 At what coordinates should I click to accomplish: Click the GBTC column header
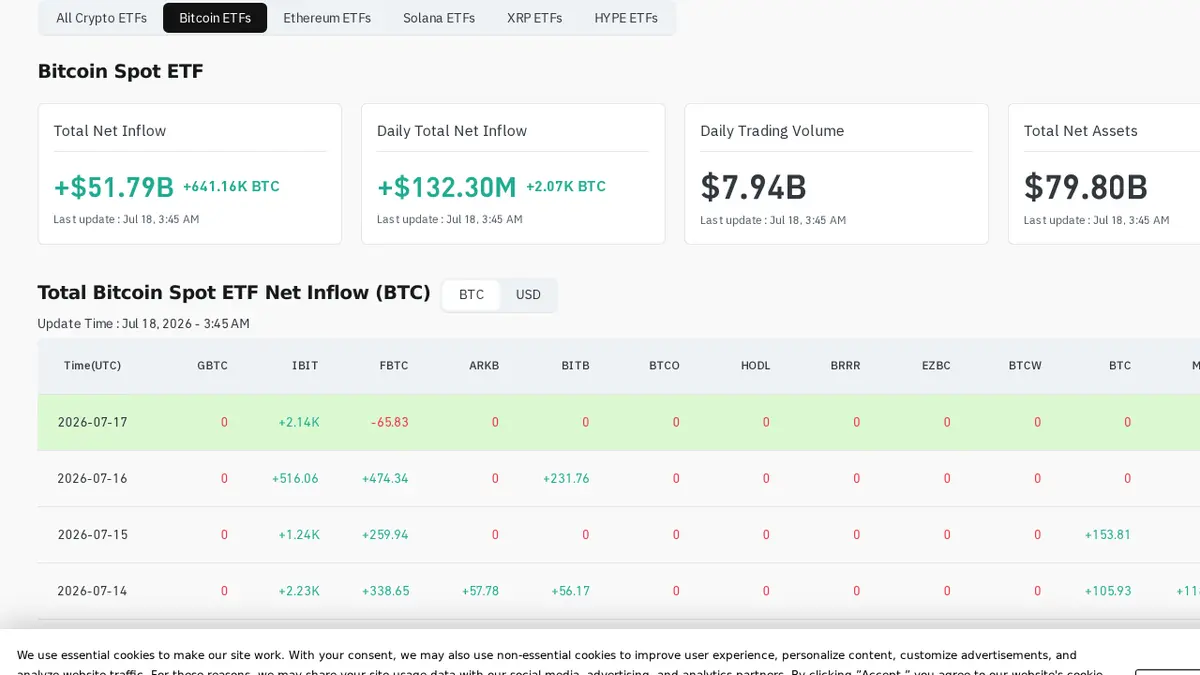pyautogui.click(x=212, y=366)
